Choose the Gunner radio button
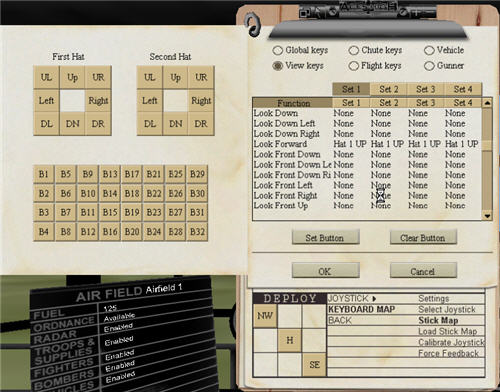 click(x=429, y=66)
